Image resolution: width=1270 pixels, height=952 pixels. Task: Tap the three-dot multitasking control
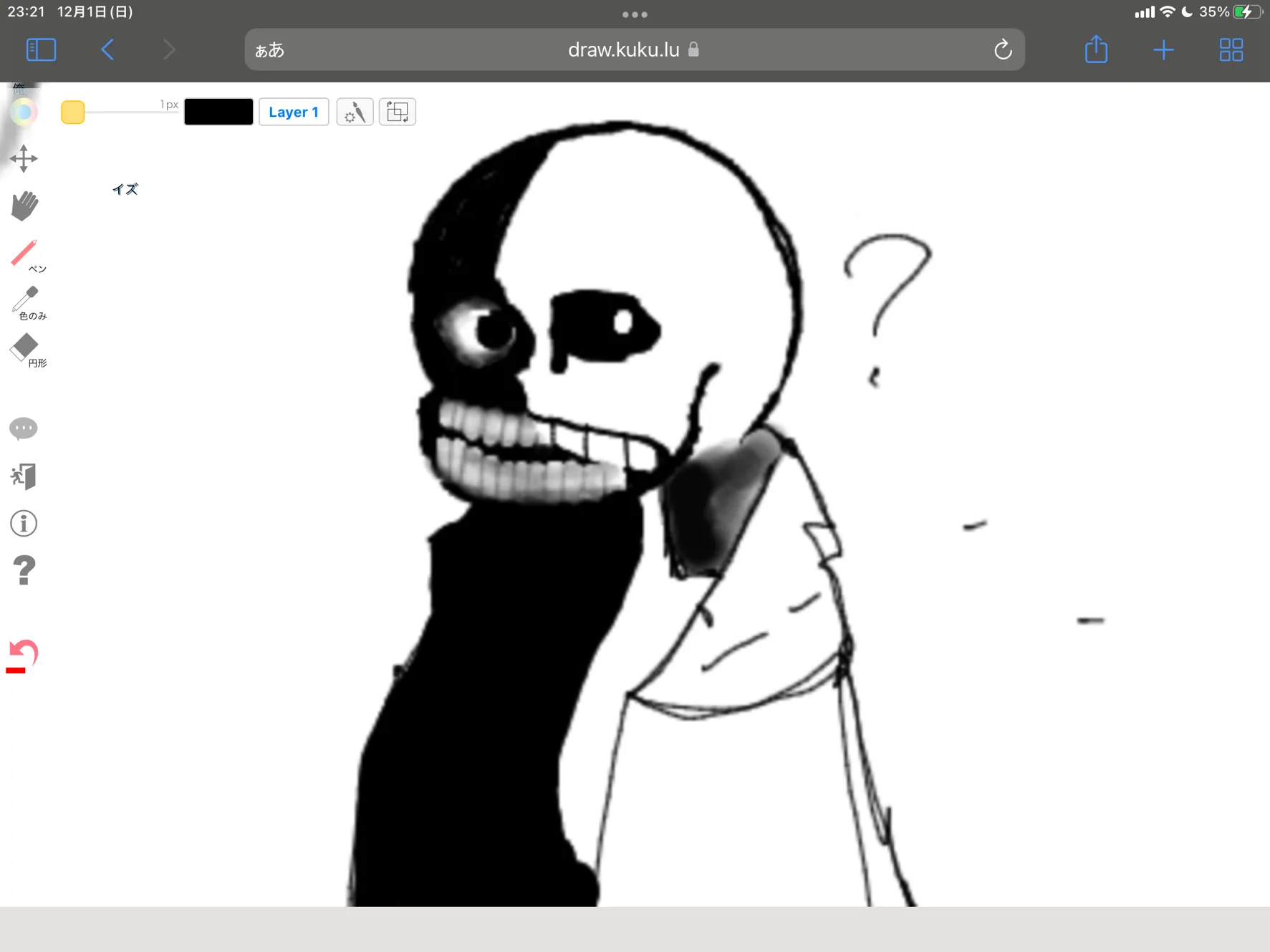point(635,14)
